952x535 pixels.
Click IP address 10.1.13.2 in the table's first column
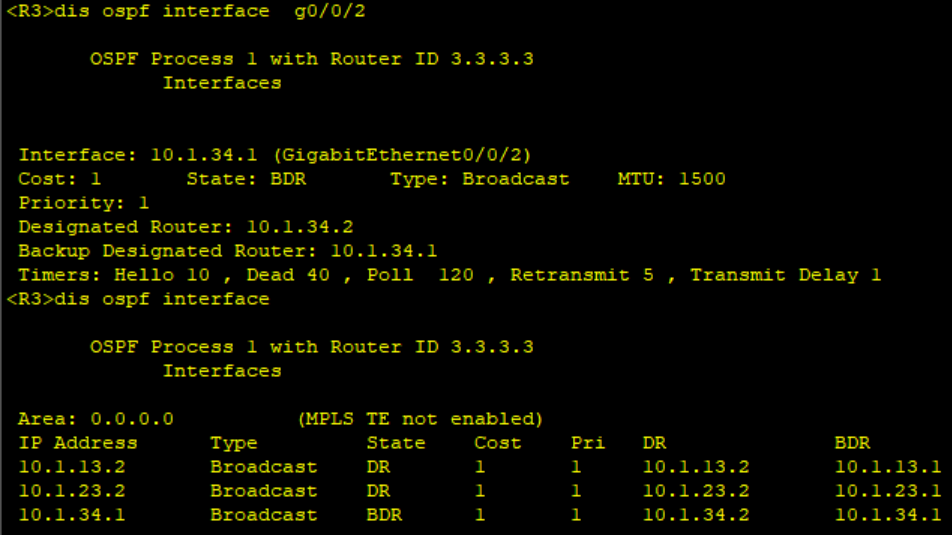(72, 467)
